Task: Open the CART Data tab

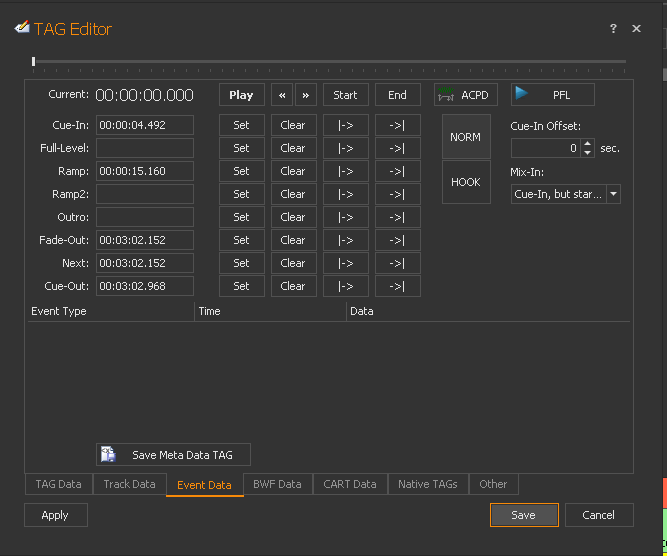Action: tap(350, 484)
